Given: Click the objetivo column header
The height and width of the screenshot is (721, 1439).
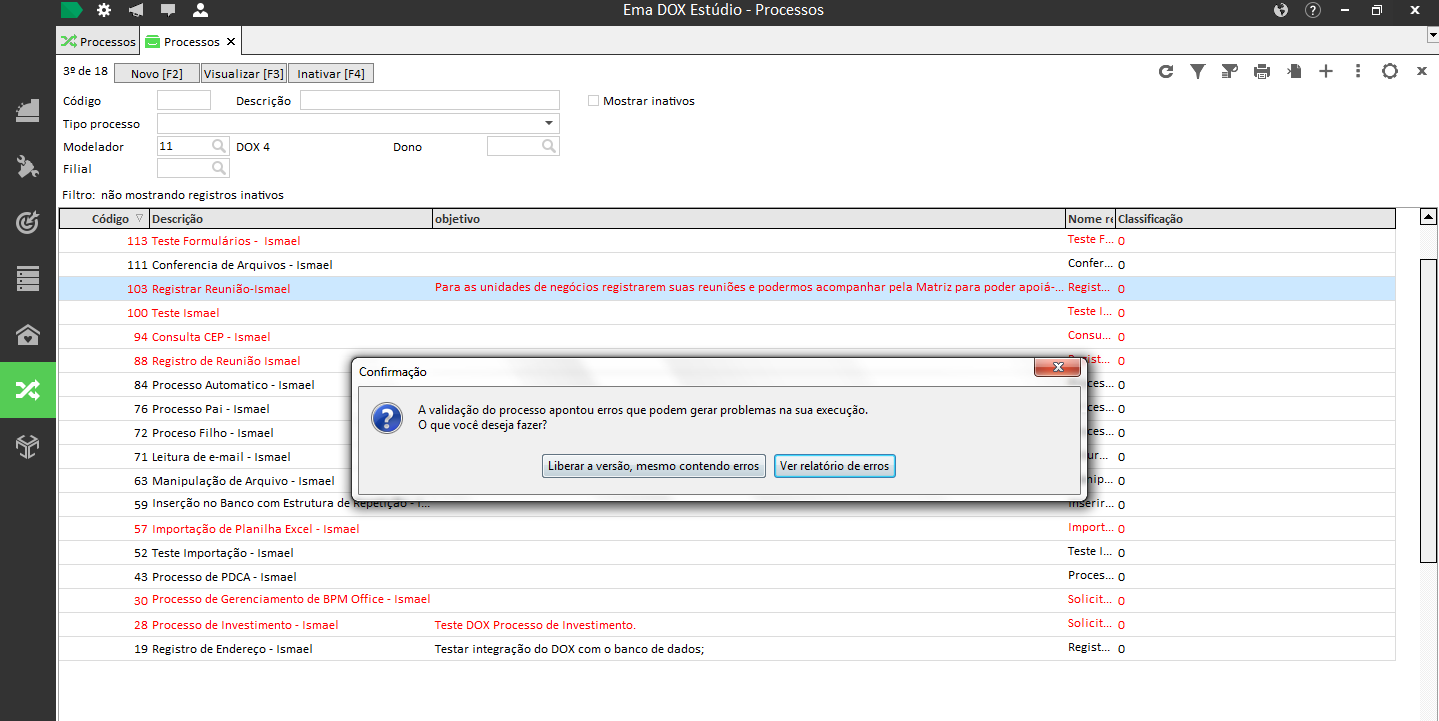Looking at the screenshot, I should (749, 218).
